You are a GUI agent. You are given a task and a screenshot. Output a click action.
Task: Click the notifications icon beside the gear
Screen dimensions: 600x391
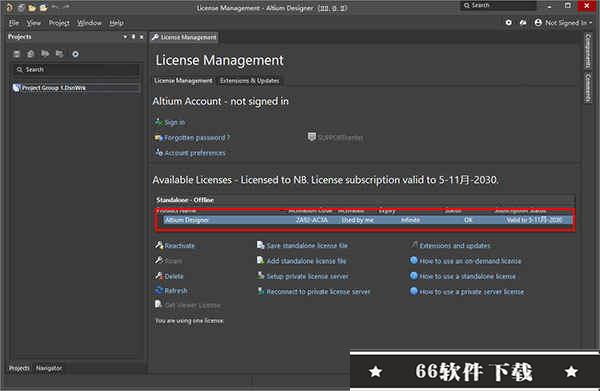point(523,23)
